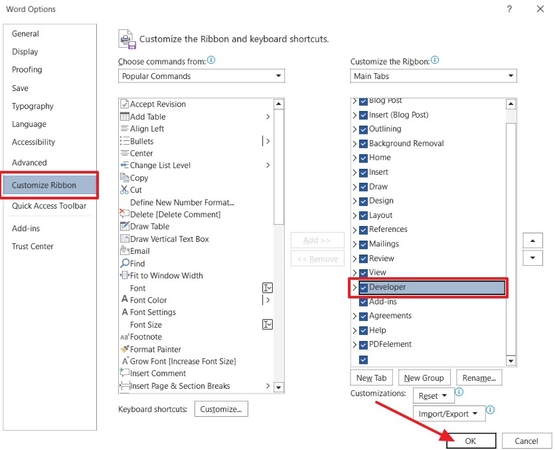
Task: Click the Email command icon
Action: pos(125,250)
